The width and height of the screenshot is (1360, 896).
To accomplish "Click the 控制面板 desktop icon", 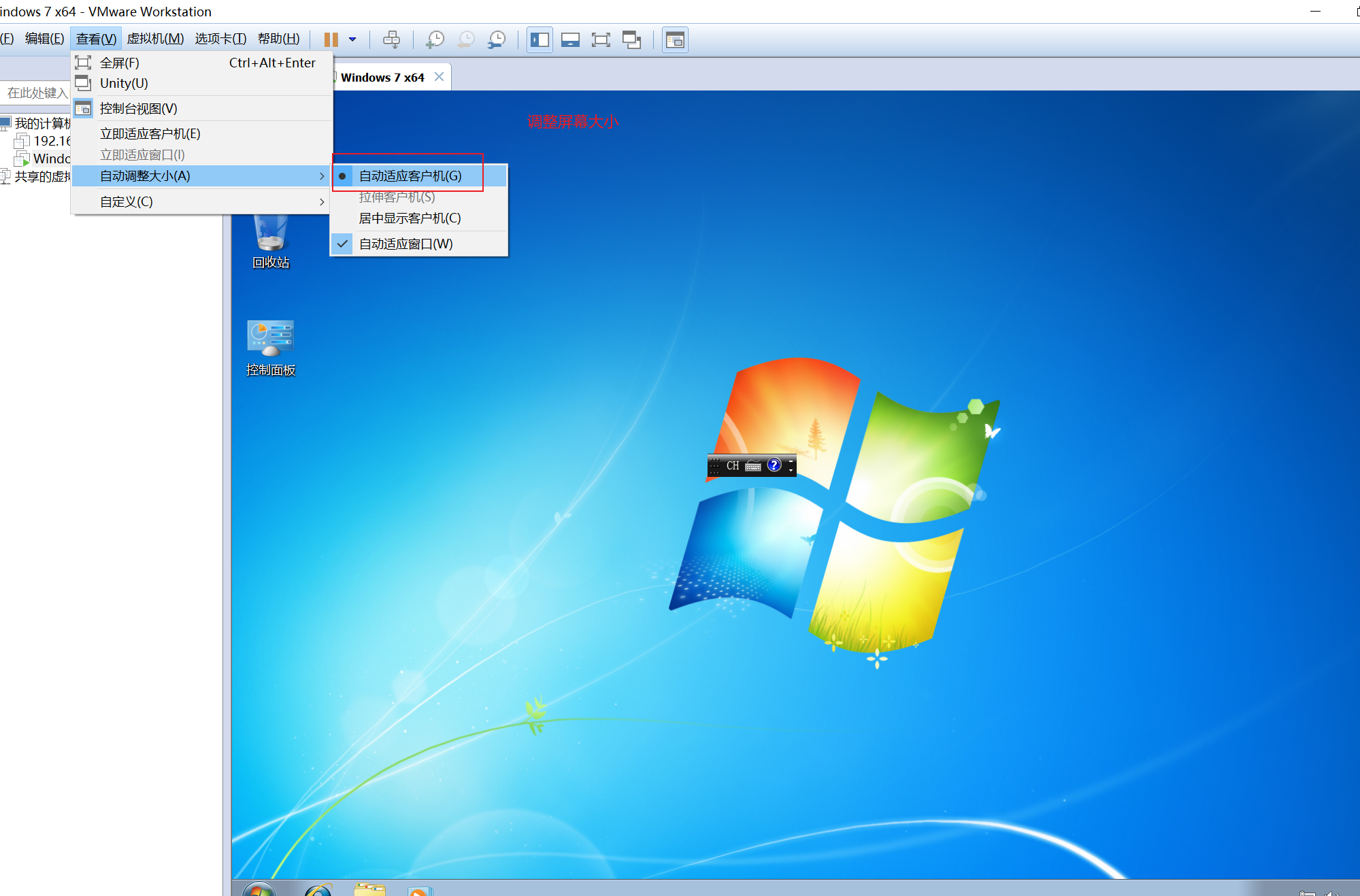I will point(271,348).
